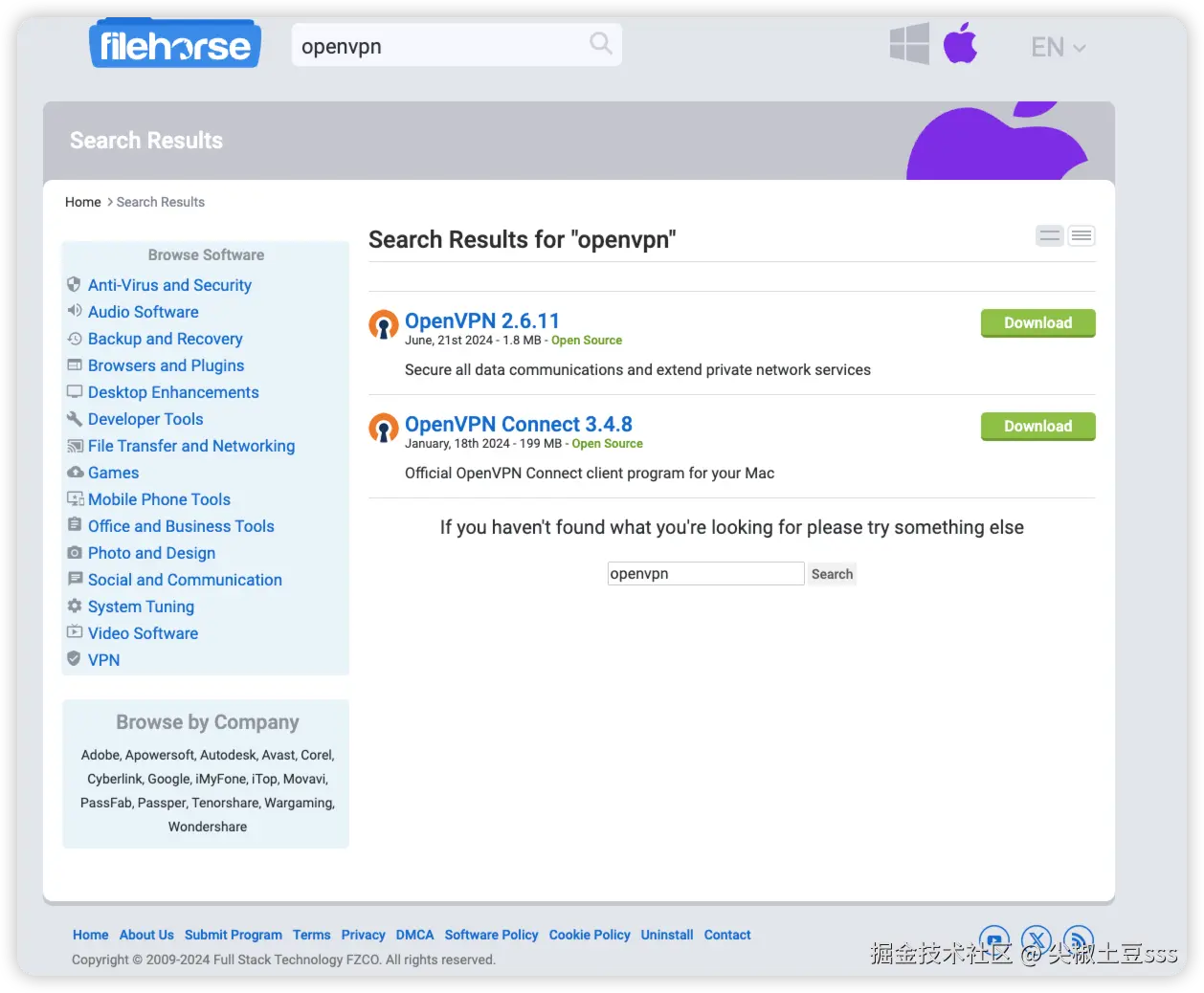The width and height of the screenshot is (1204, 993).
Task: Open Mobile Phone Tools category link
Action: click(x=159, y=499)
